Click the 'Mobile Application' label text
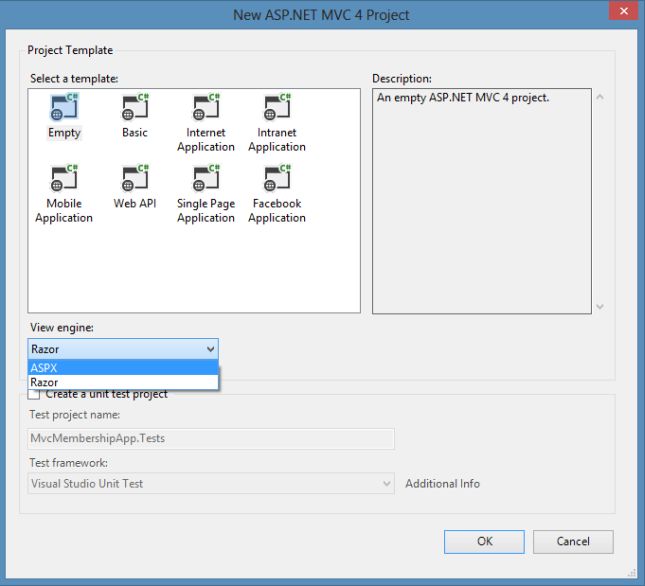645x586 pixels. pos(64,211)
